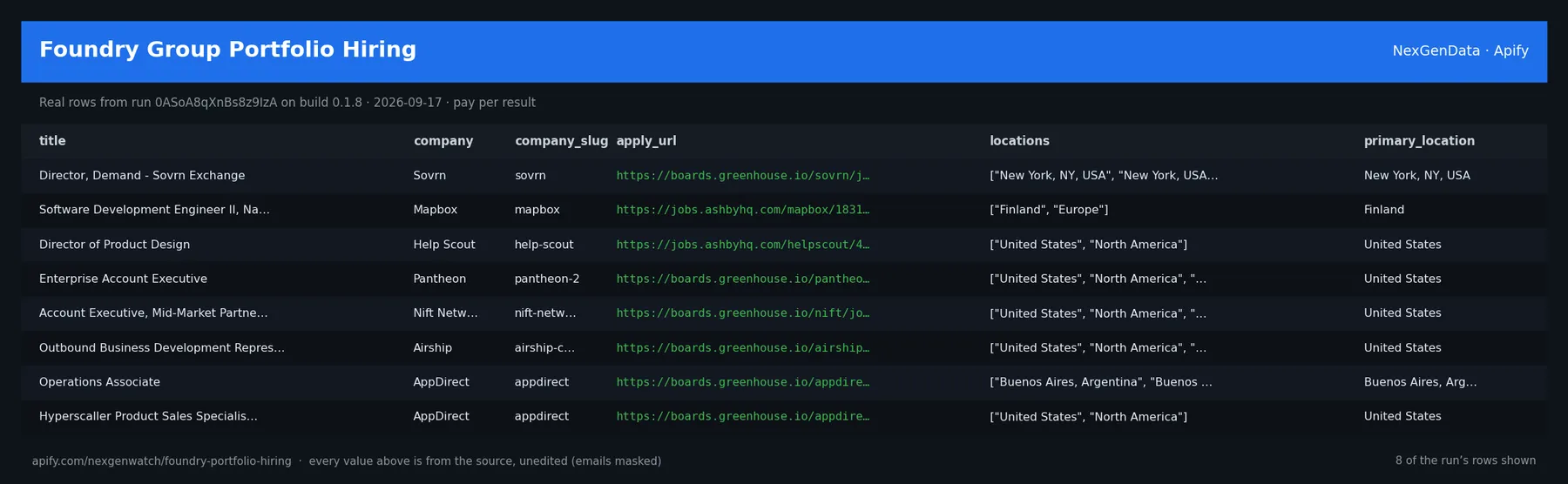Click the 'NexGenData · Apify' header label
Viewport: 1568px width, 484px height.
coord(1460,50)
